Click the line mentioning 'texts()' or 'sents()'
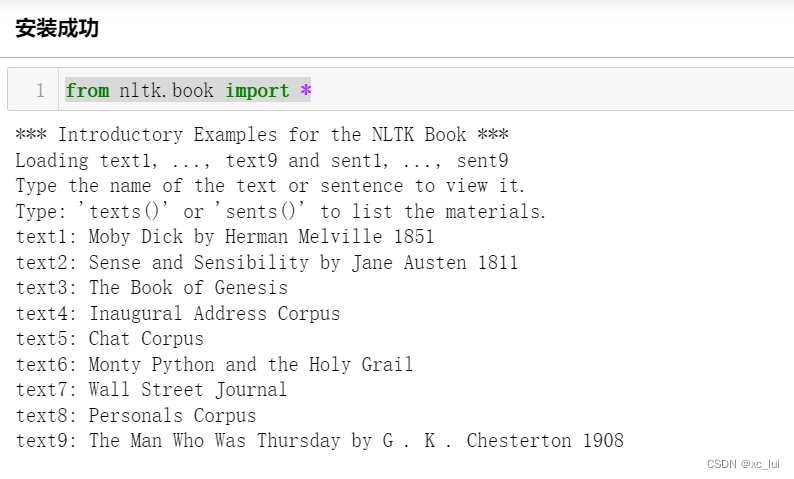 pyautogui.click(x=281, y=211)
